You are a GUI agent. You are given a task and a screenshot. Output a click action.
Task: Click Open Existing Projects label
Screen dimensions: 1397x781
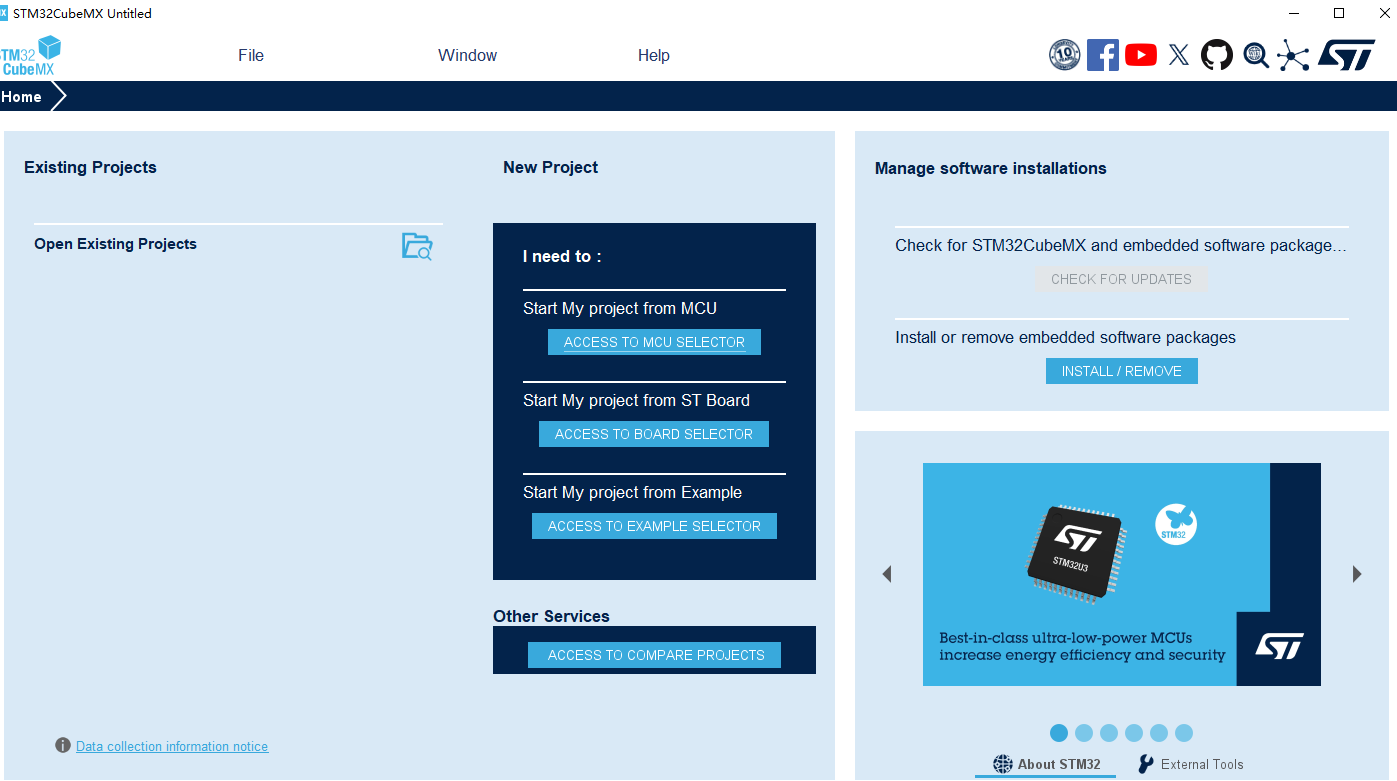[x=115, y=244]
